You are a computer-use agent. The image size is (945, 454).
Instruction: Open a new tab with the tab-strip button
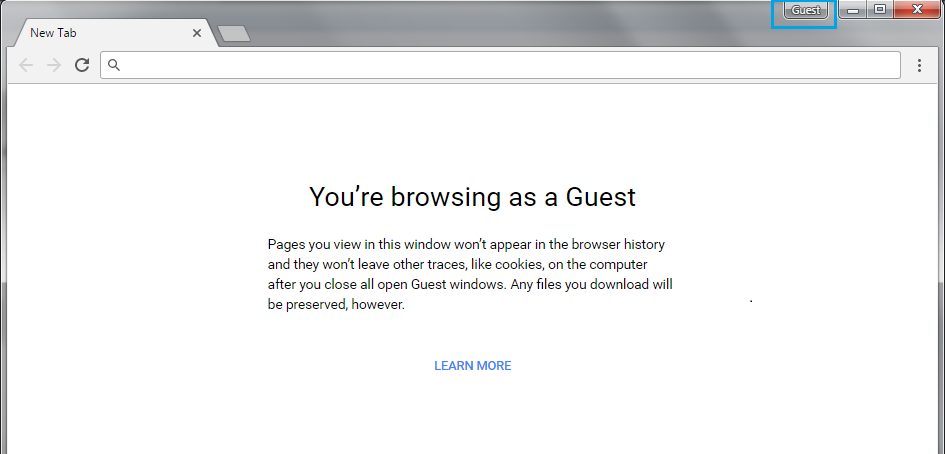[234, 34]
